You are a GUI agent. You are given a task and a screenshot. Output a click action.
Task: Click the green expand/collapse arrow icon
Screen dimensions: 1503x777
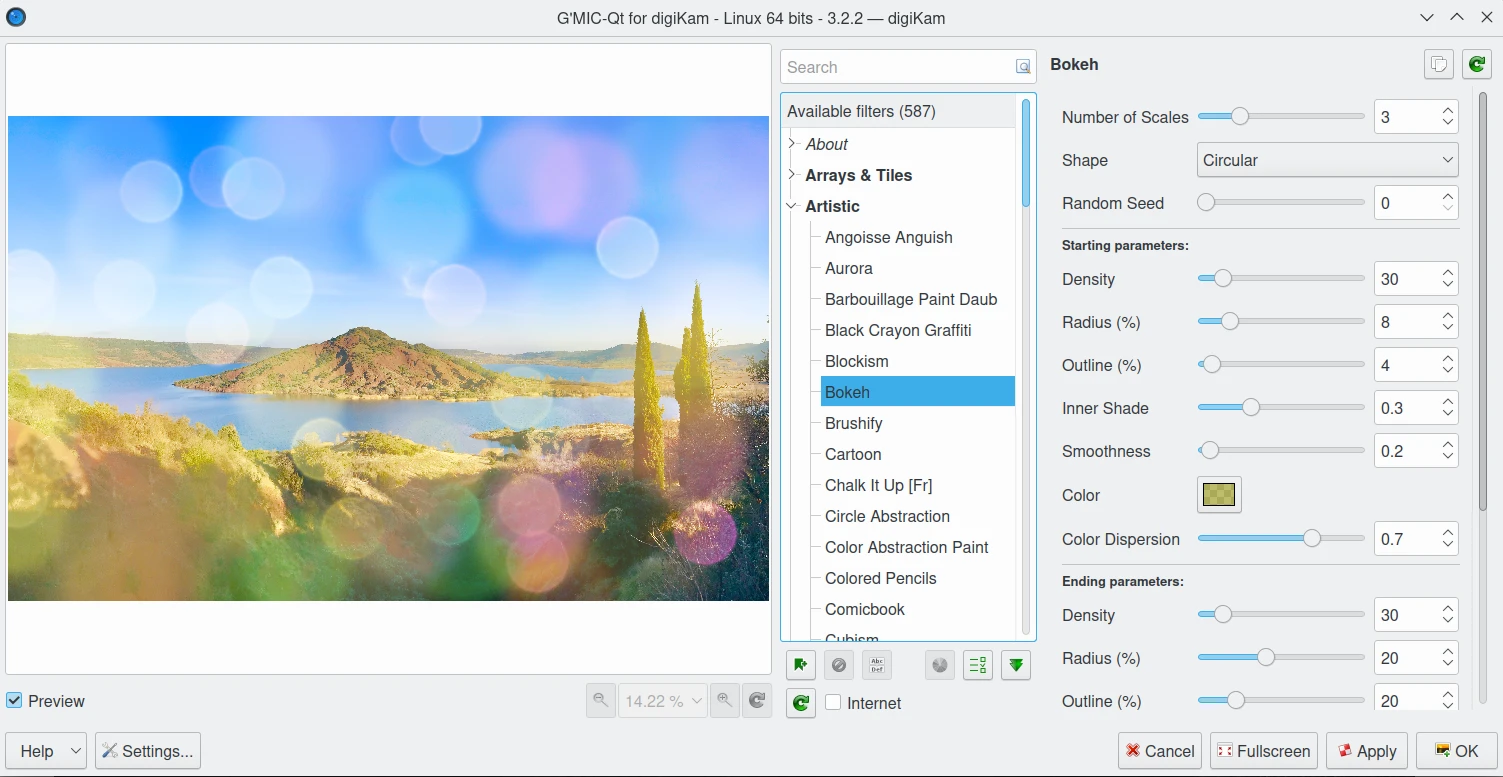pos(1016,665)
